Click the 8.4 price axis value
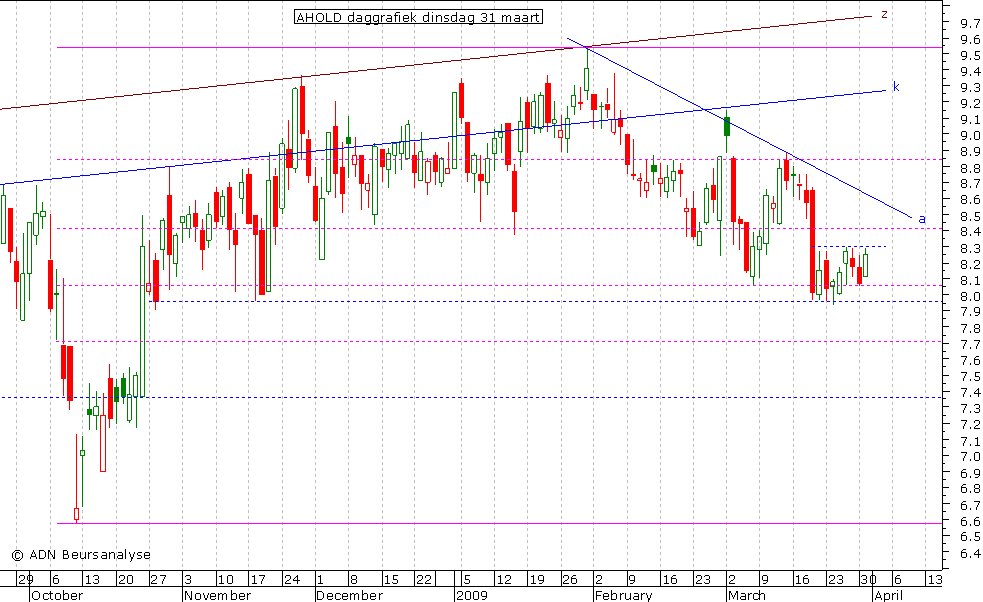Image resolution: width=983 pixels, height=602 pixels. point(970,233)
